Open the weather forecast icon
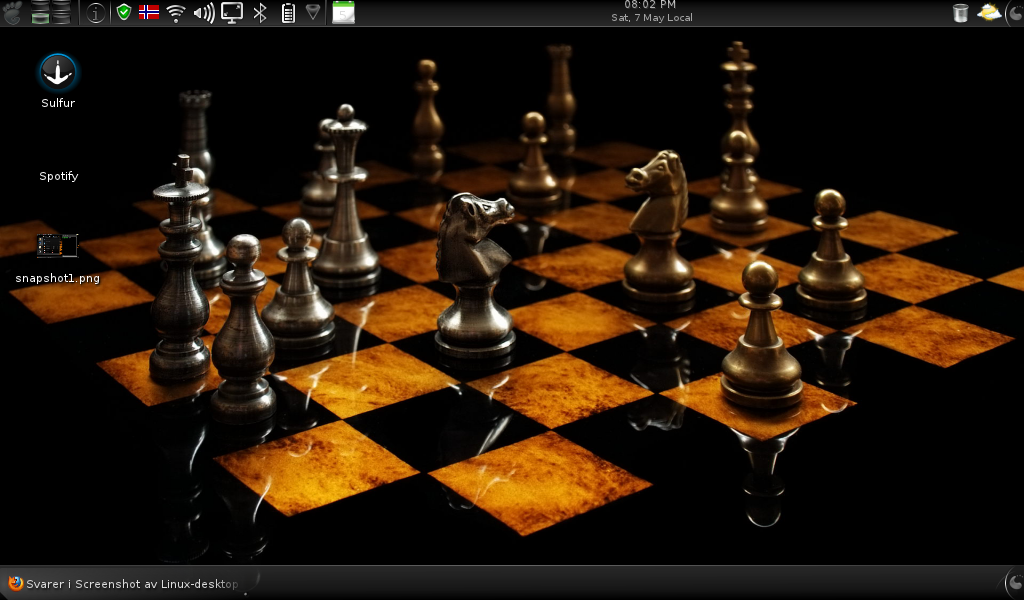Viewport: 1024px width, 600px height. [989, 12]
